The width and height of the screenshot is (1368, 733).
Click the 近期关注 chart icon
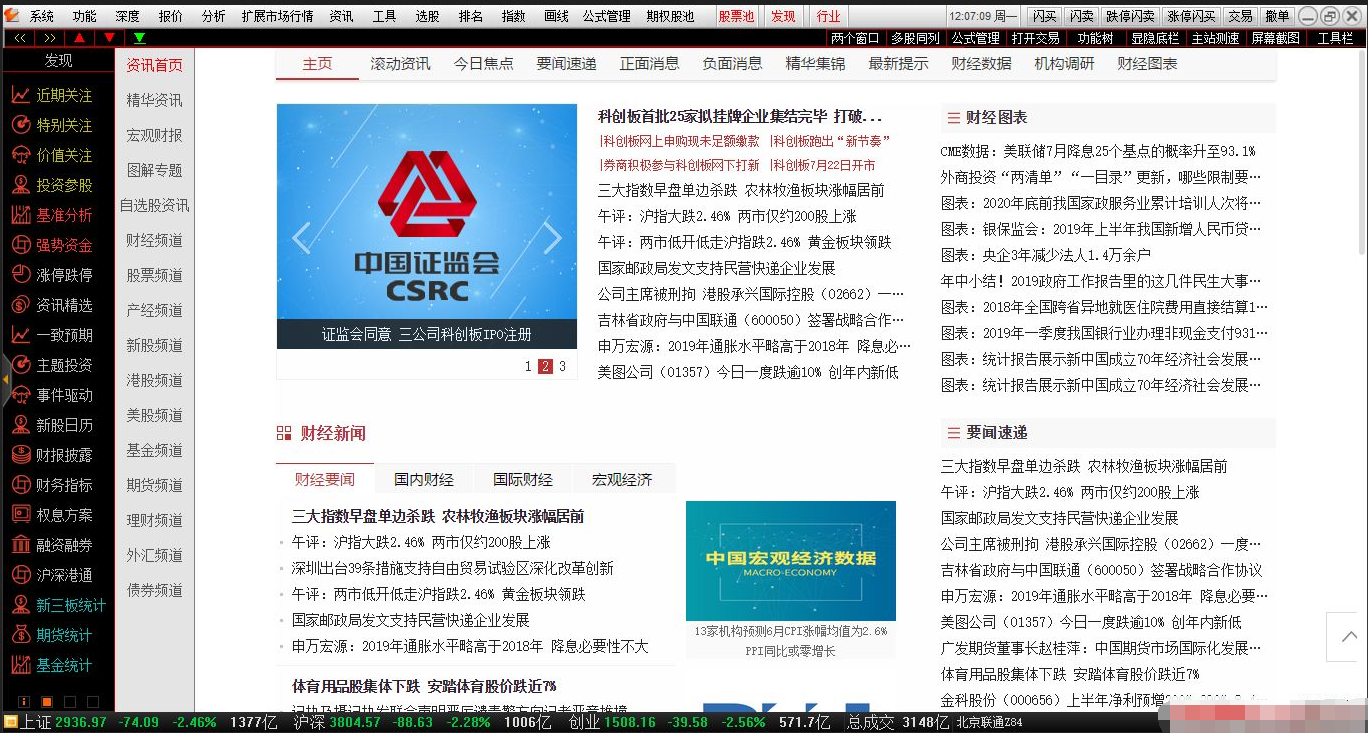20,95
